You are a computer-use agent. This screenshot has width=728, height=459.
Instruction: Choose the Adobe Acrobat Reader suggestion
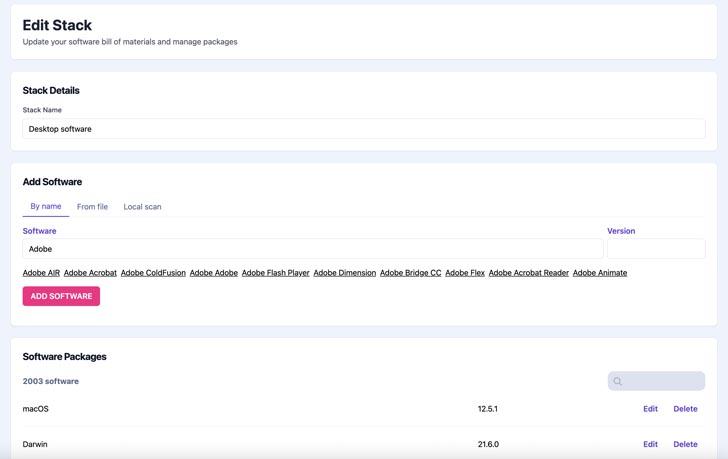click(x=528, y=273)
